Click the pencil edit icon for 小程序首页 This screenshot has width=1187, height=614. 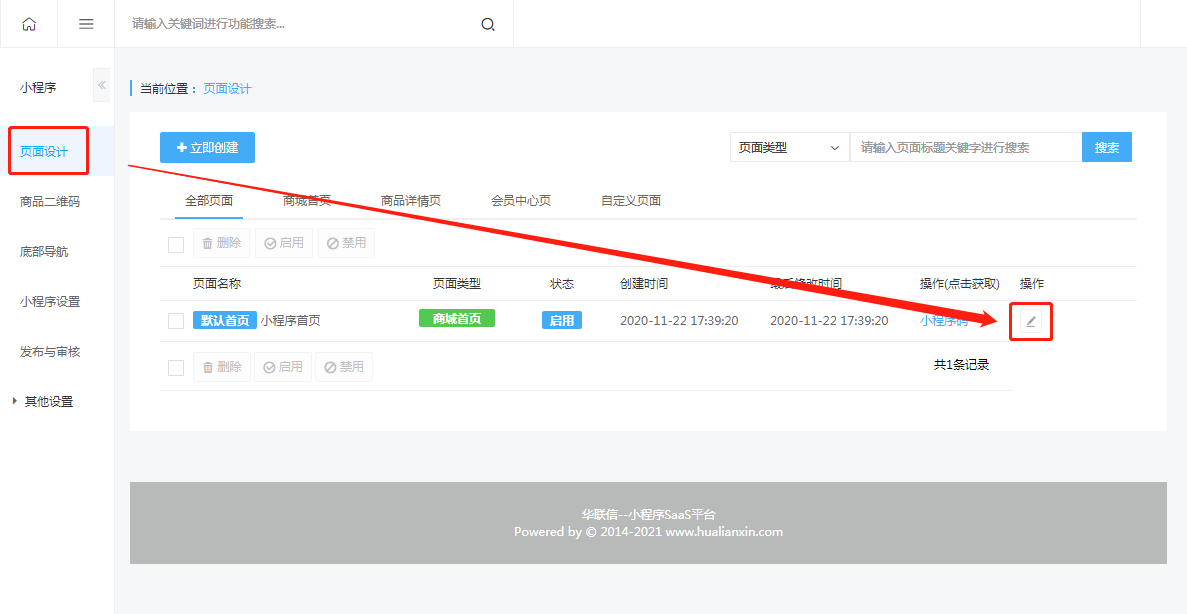click(x=1030, y=322)
